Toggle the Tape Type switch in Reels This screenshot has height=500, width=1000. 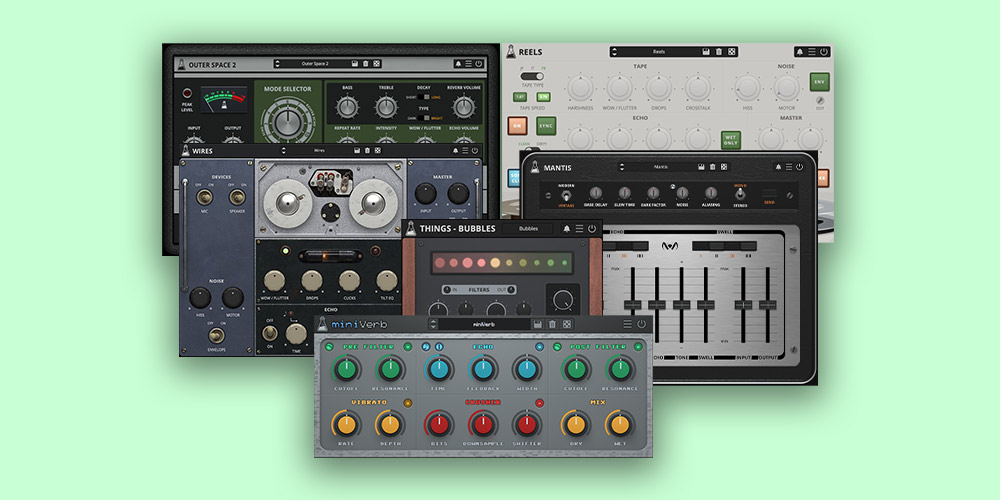[532, 75]
